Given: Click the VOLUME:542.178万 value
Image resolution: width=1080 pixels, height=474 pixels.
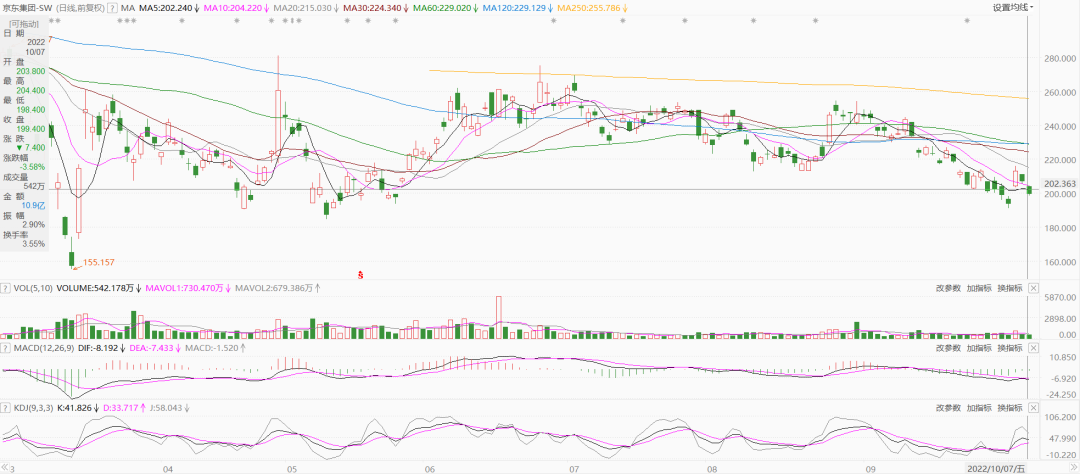Looking at the screenshot, I should point(95,288).
